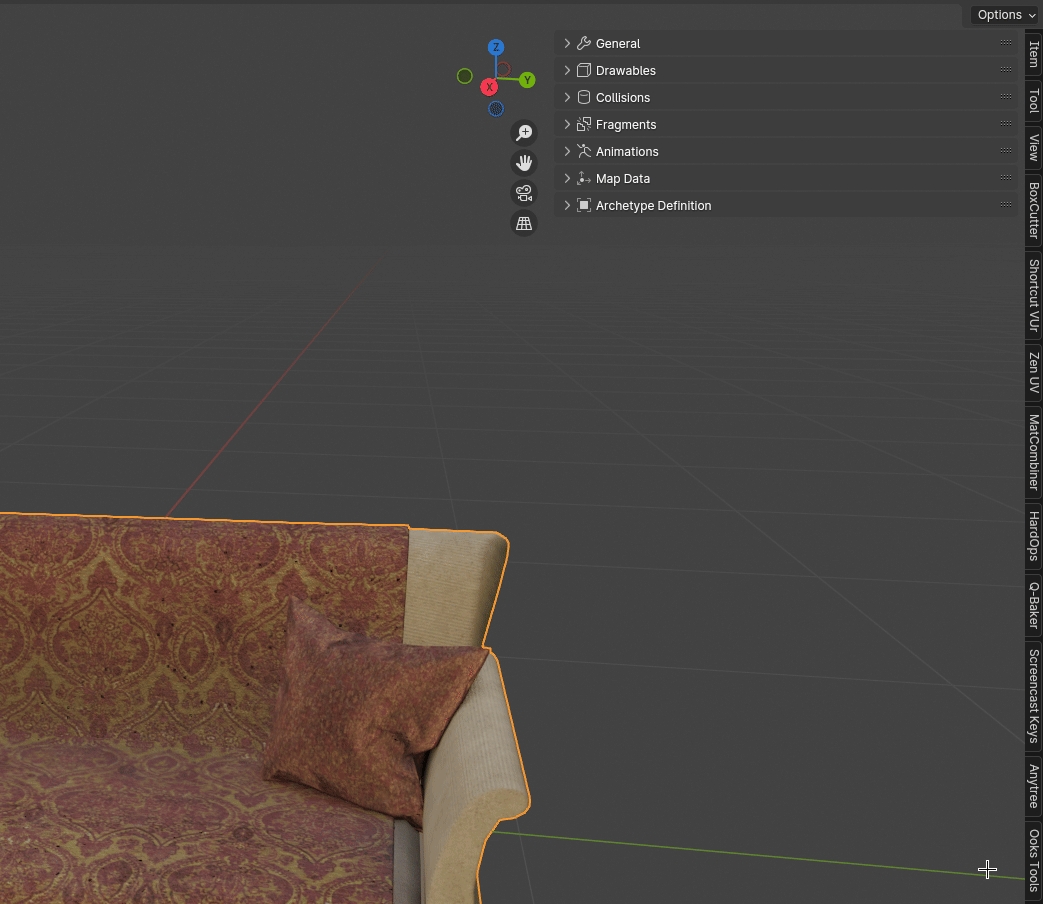Click the hollow green negative Y gizmo circle
1043x904 pixels.
coord(464,76)
